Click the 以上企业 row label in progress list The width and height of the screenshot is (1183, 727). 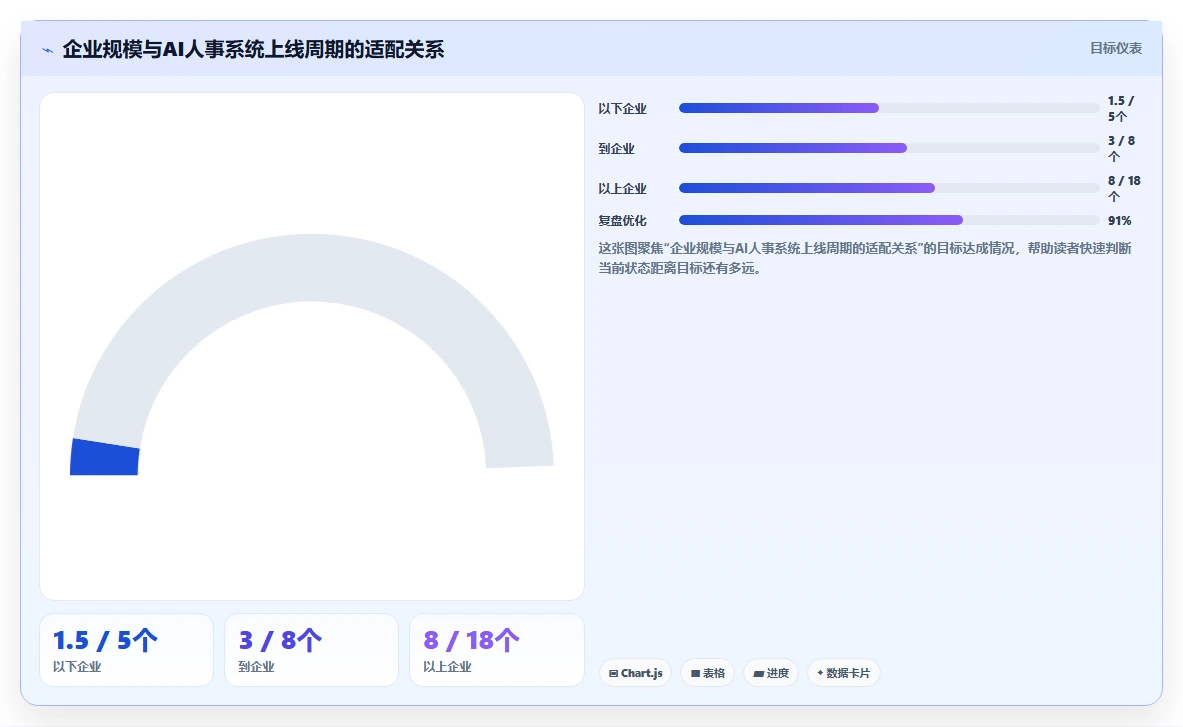pyautogui.click(x=622, y=189)
